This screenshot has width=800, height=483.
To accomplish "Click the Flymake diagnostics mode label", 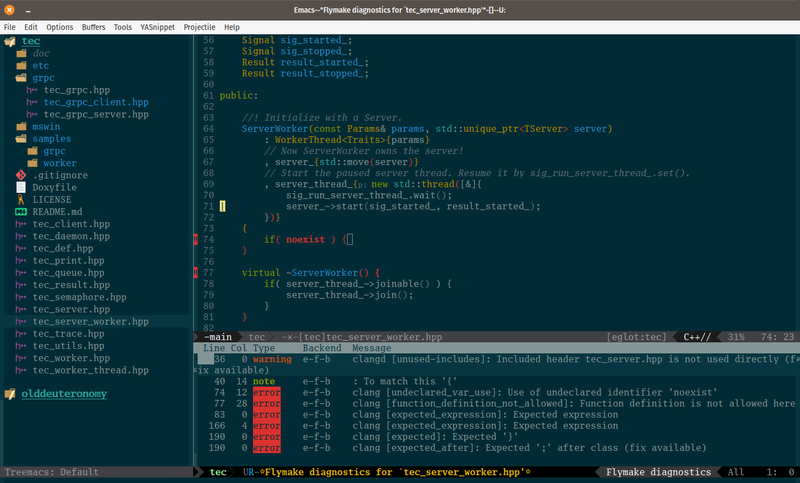I will tap(658, 472).
